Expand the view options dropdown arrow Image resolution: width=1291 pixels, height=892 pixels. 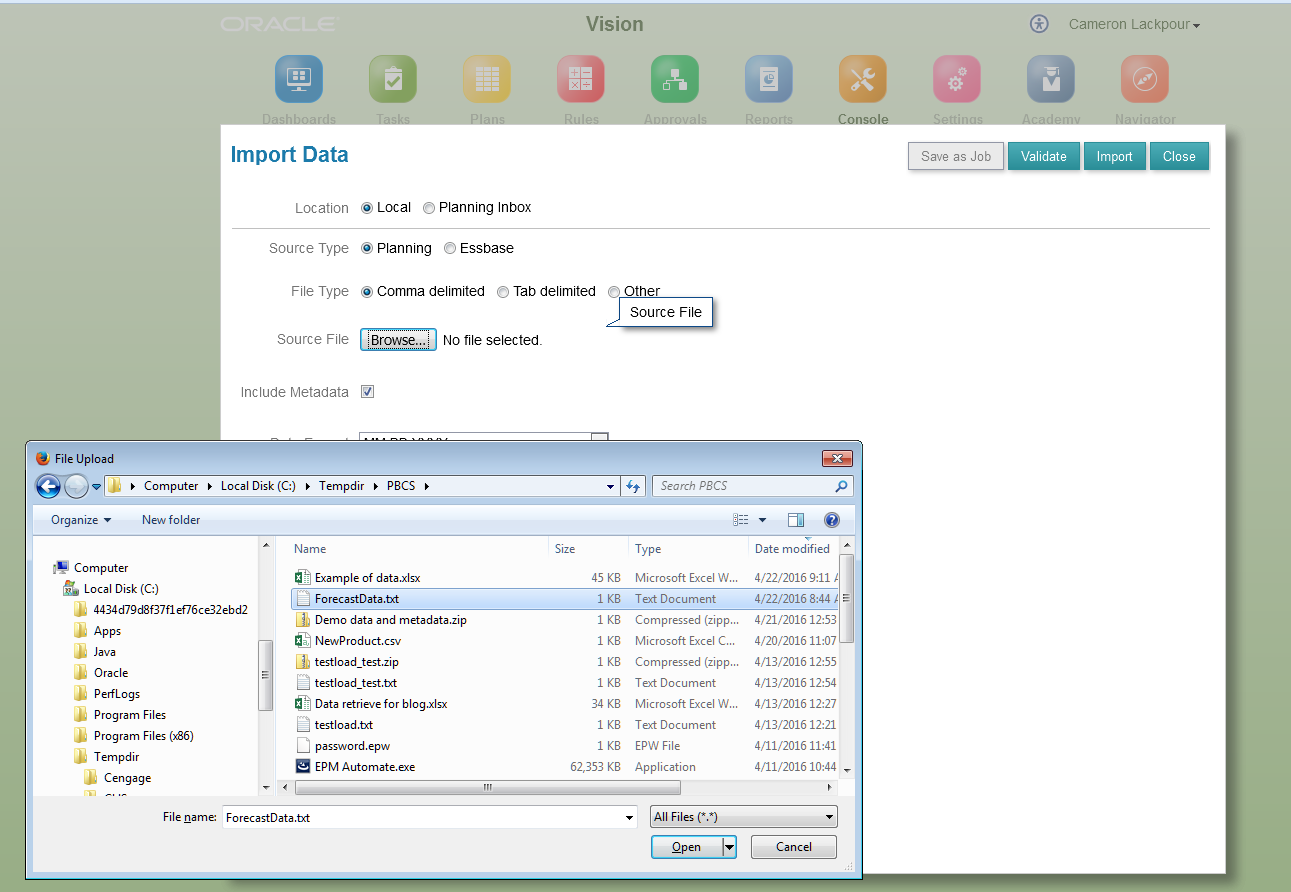[762, 520]
